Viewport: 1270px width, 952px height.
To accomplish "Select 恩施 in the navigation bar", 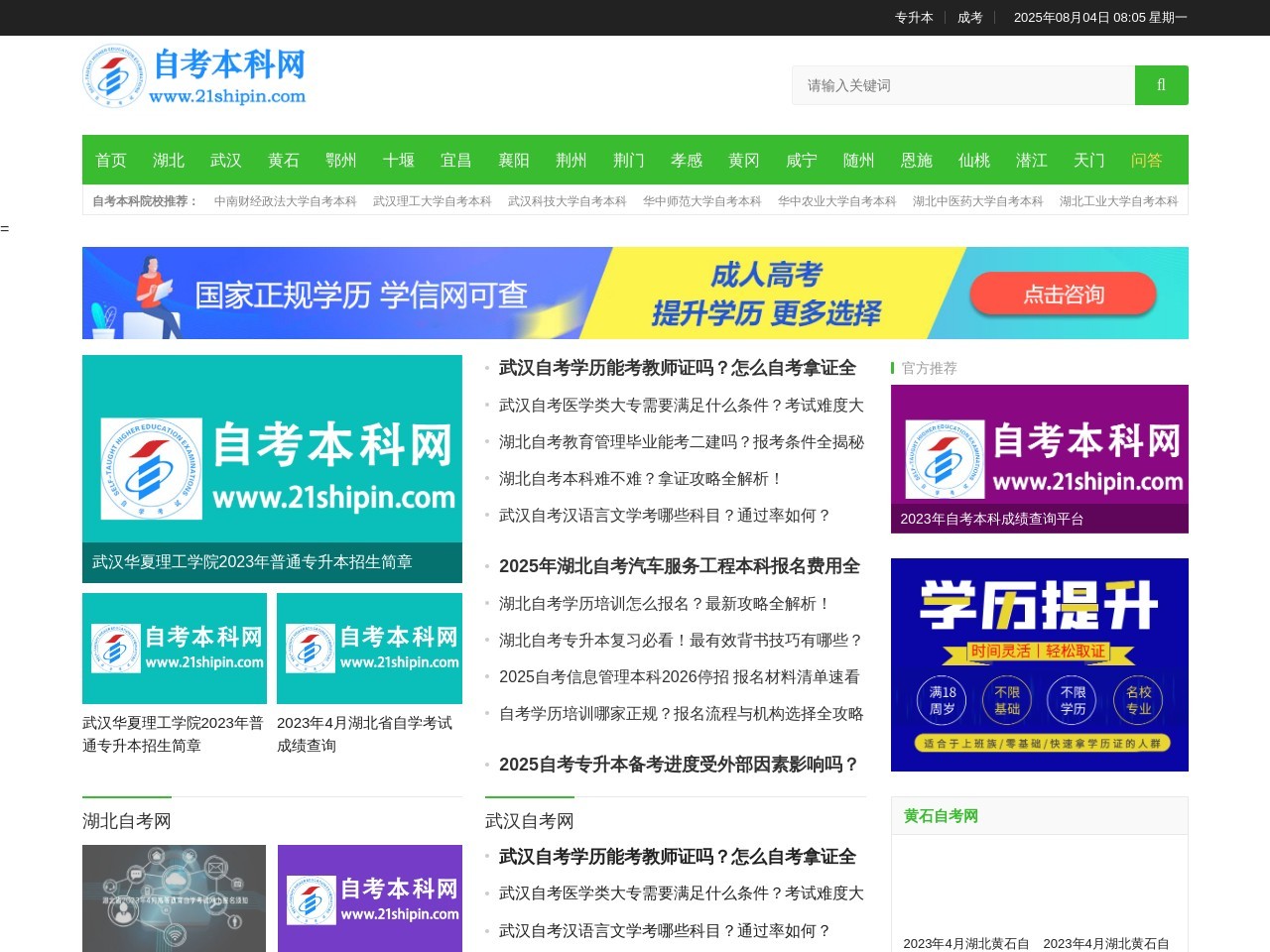I will click(x=917, y=160).
